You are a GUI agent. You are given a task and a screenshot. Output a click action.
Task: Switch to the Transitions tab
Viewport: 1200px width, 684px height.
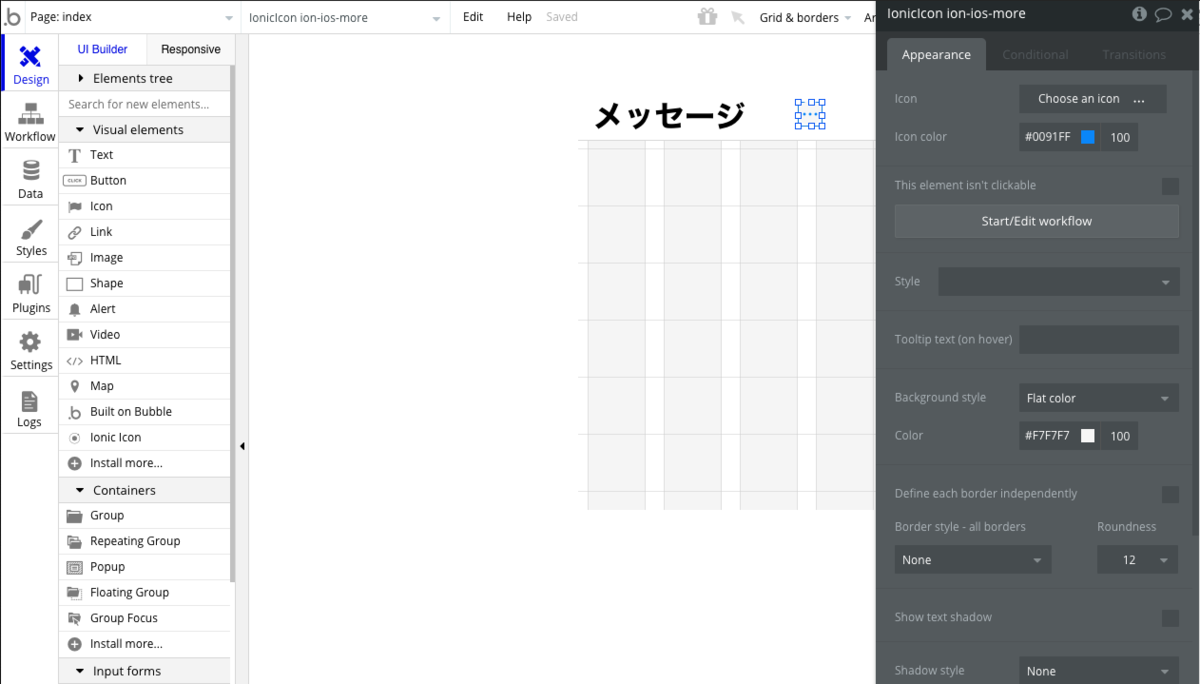pos(1134,55)
